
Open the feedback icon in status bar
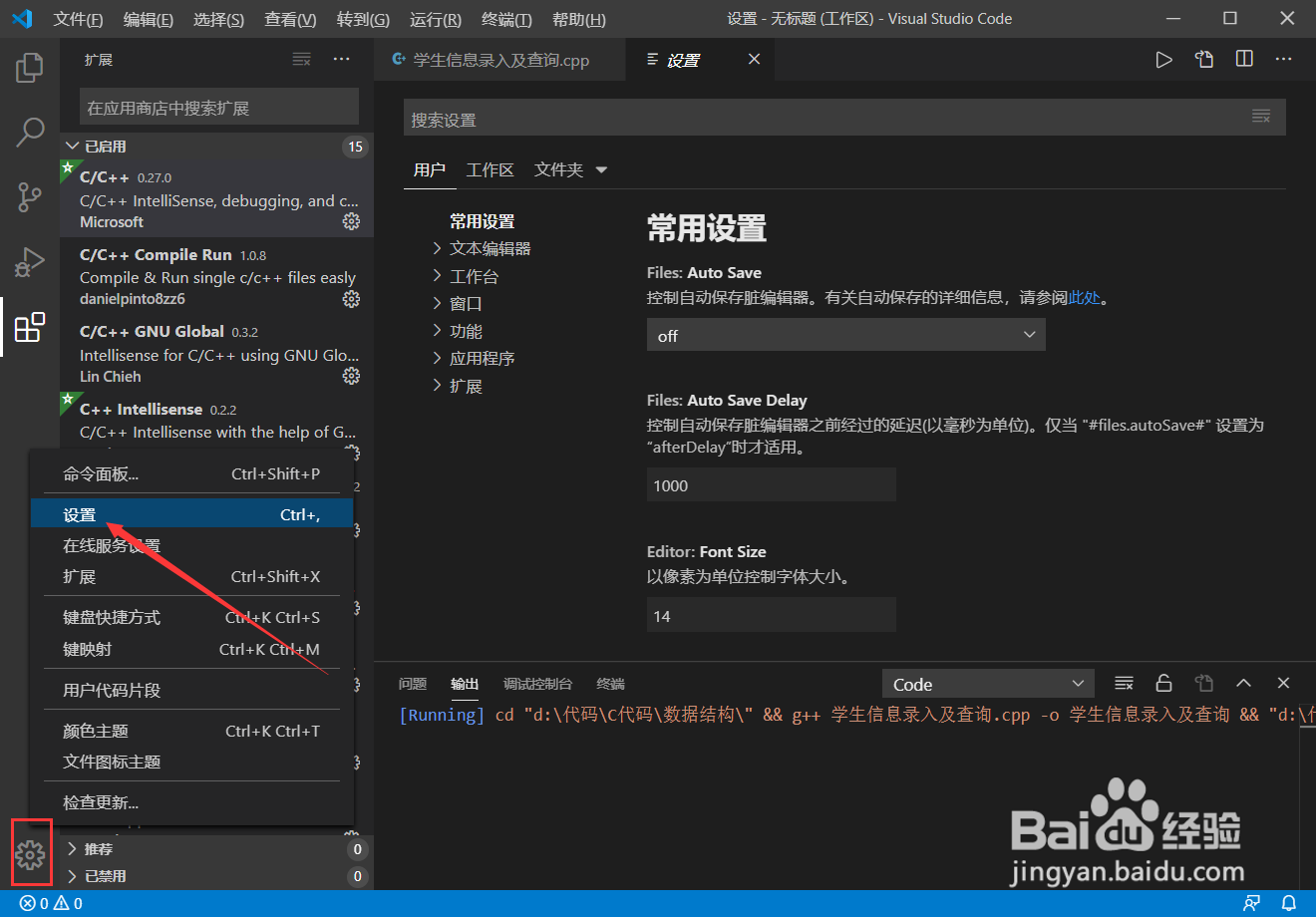[1251, 903]
